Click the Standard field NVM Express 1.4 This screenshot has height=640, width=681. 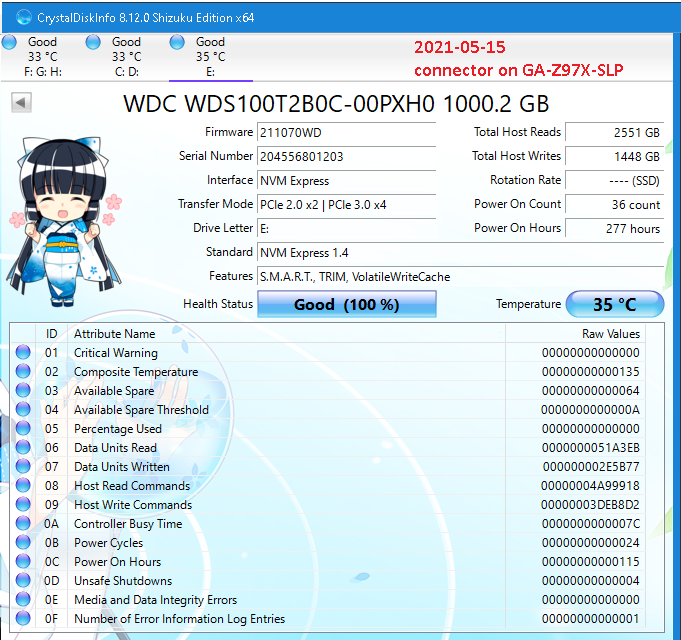point(460,252)
